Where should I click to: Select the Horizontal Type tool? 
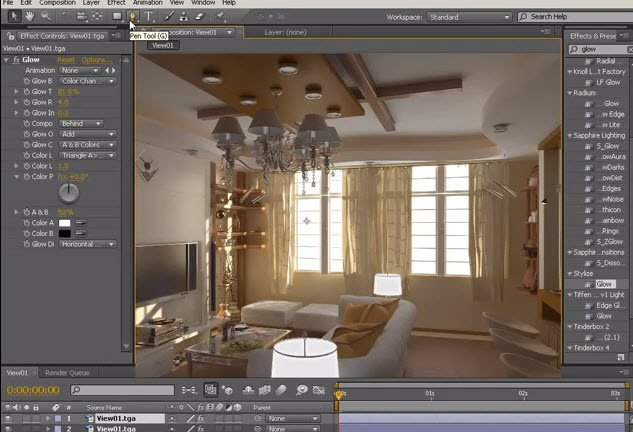coord(150,16)
